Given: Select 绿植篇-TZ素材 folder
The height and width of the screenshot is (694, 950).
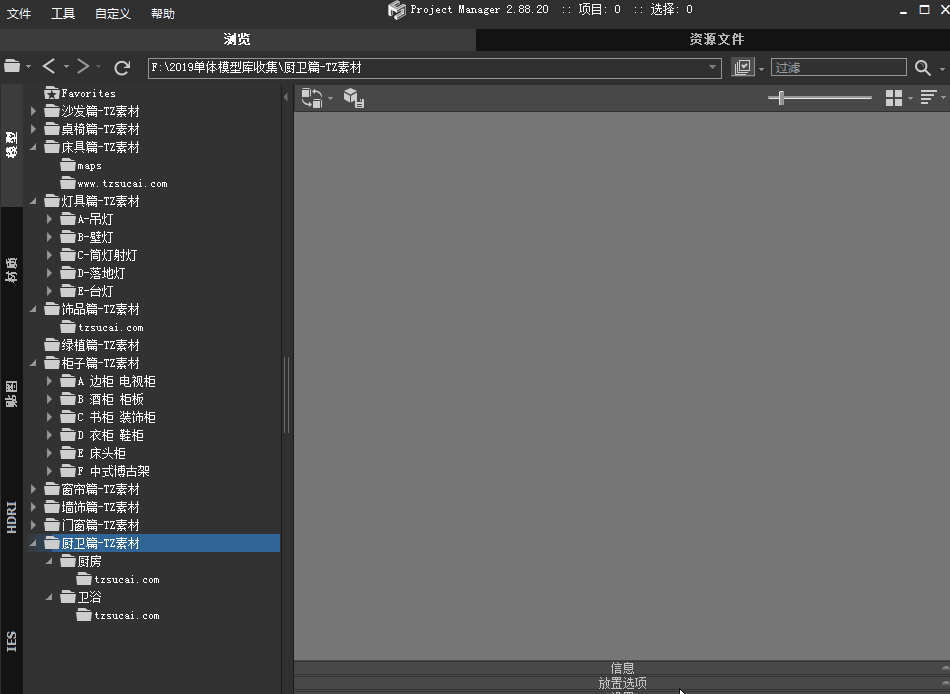Looking at the screenshot, I should coord(92,345).
